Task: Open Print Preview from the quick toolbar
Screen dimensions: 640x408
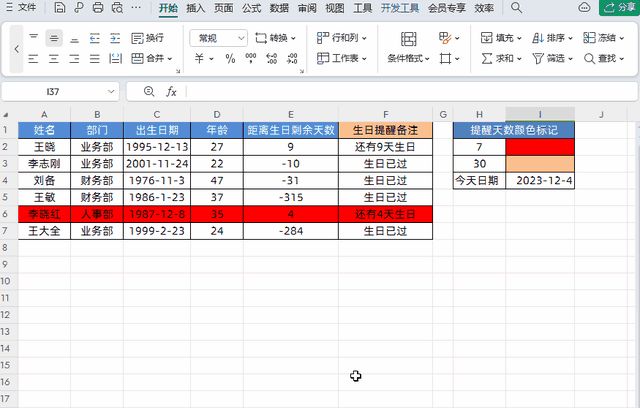Action: click(117, 7)
